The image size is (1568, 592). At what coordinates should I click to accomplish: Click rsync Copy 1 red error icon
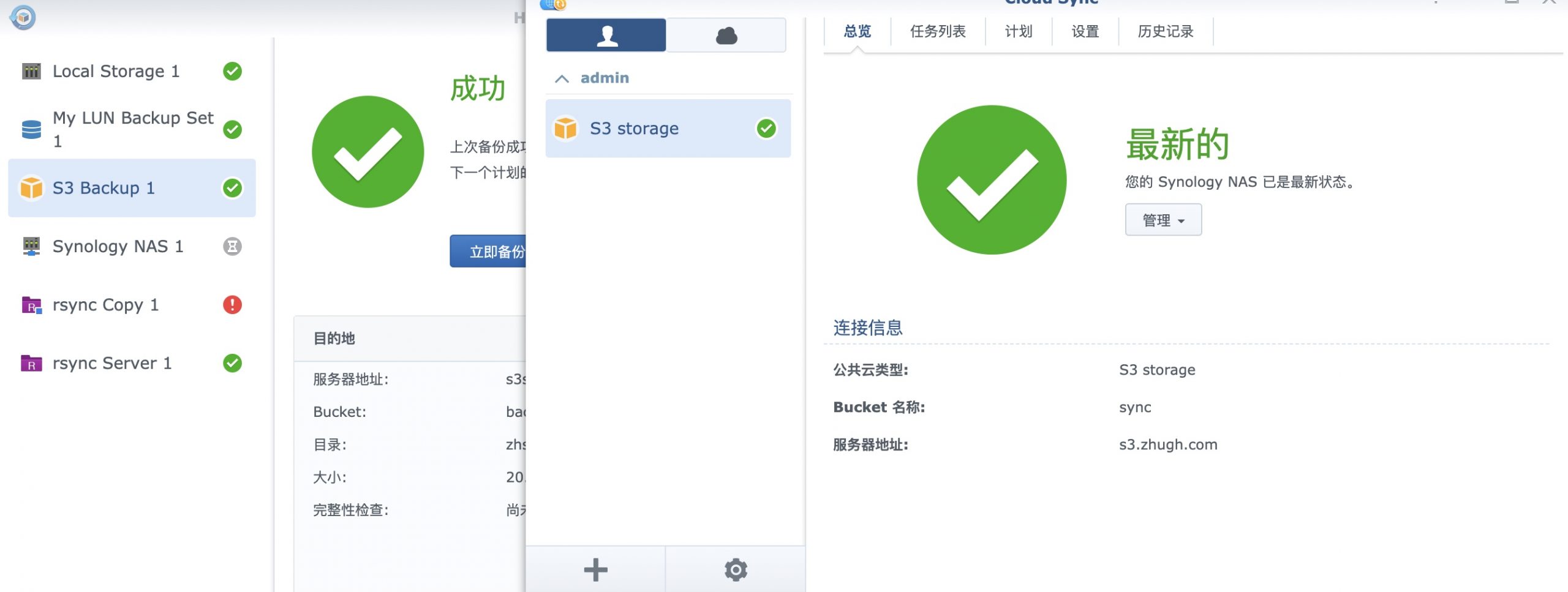(232, 305)
